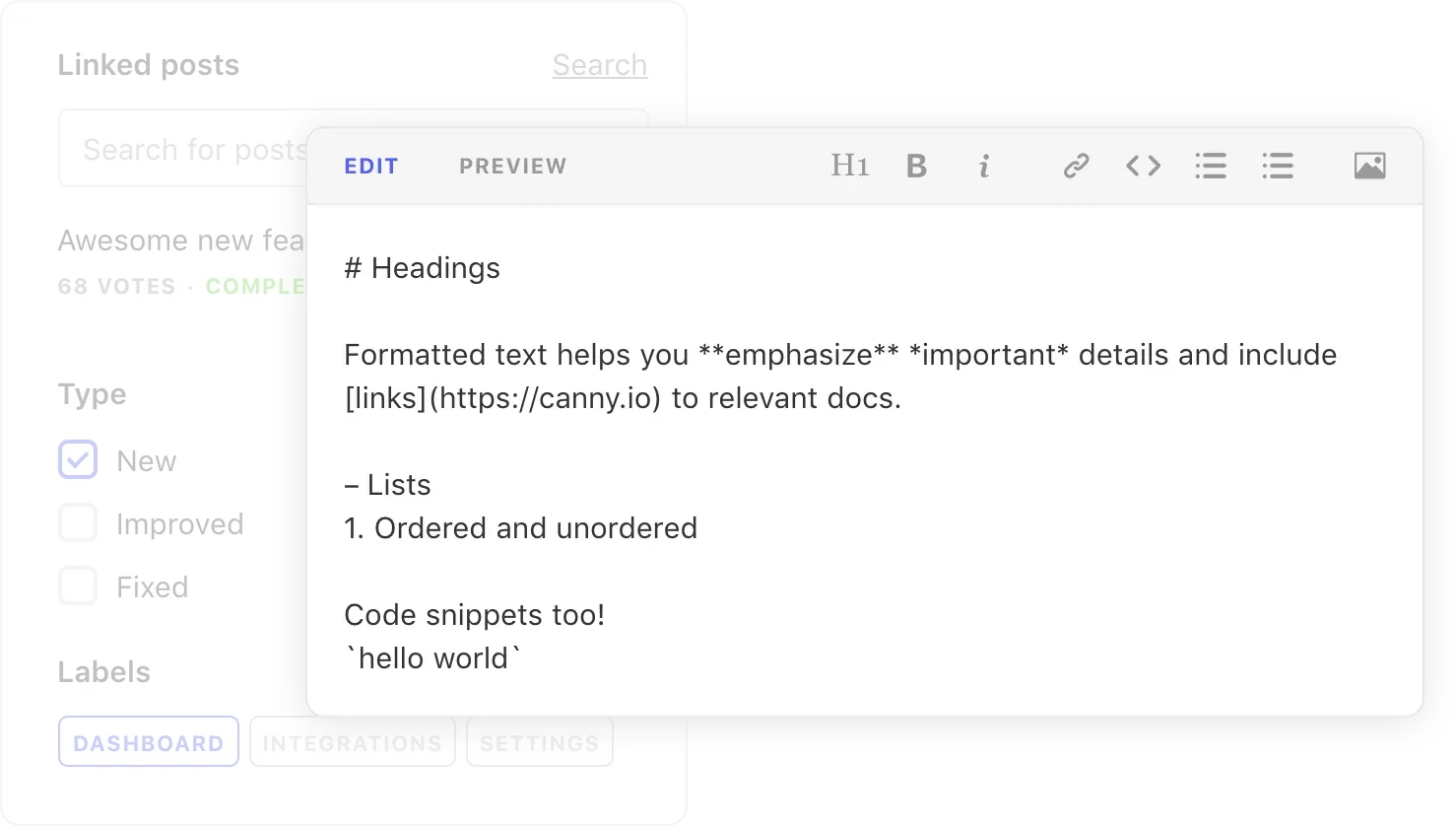Viewport: 1456px width, 826px height.
Task: Select the DASHBOARD label
Action: (x=148, y=741)
